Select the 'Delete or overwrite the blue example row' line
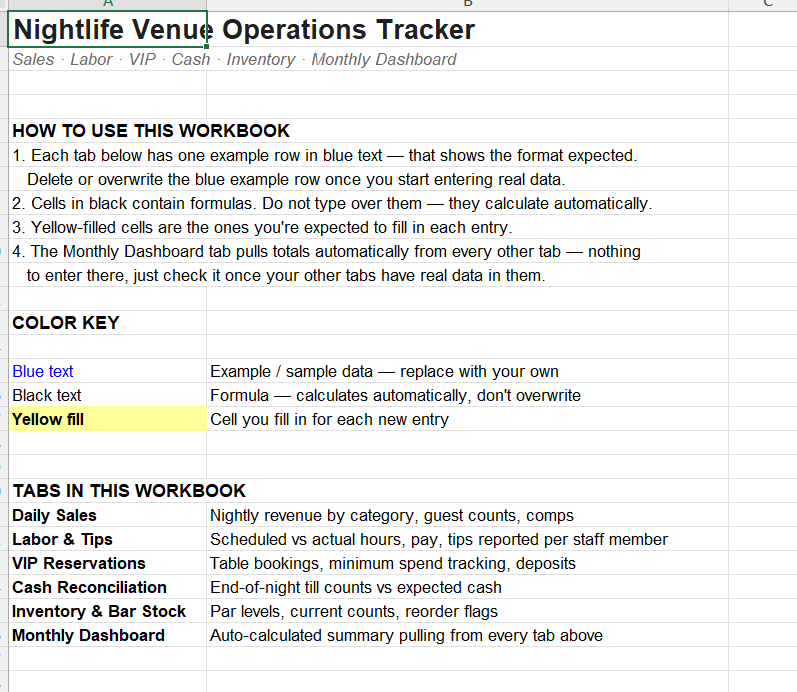Image resolution: width=797 pixels, height=692 pixels. [296, 179]
